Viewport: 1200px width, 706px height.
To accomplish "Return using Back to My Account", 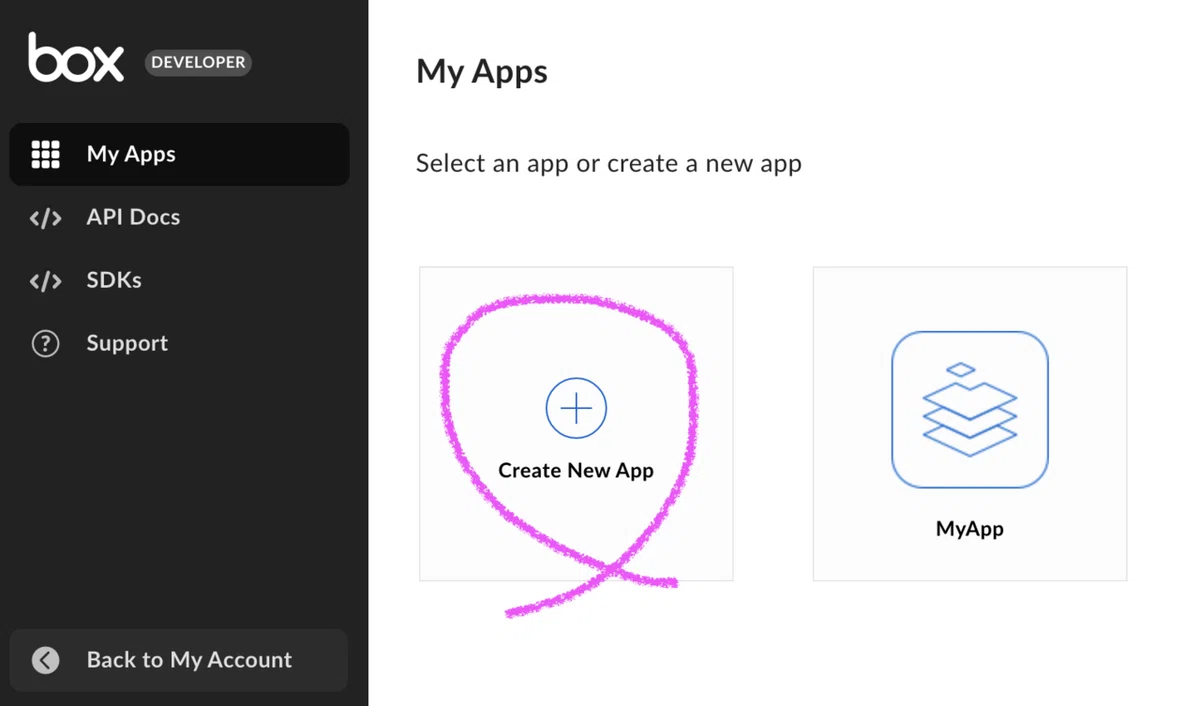I will tap(179, 660).
